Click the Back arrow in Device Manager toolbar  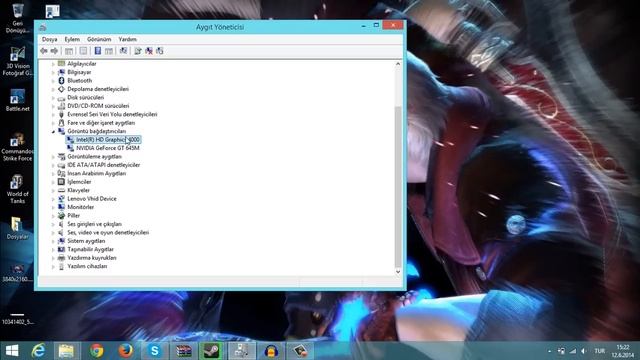point(44,51)
